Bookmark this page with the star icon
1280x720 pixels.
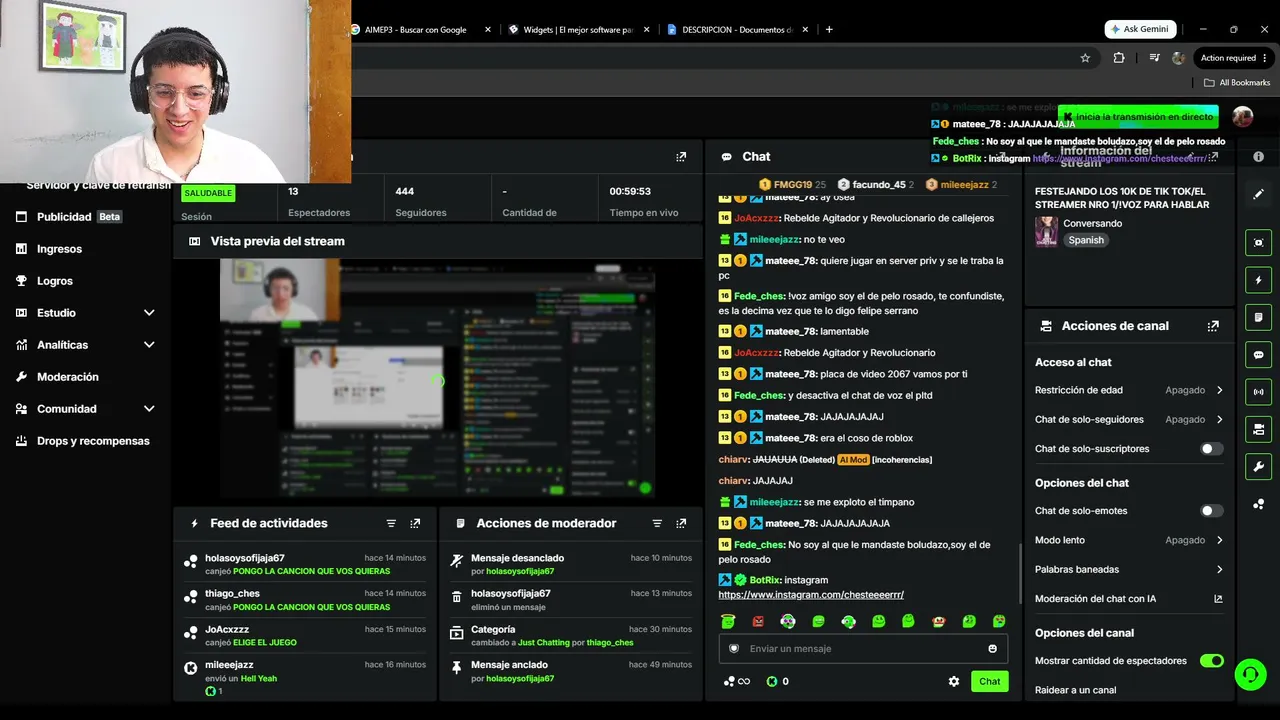pos(1085,58)
